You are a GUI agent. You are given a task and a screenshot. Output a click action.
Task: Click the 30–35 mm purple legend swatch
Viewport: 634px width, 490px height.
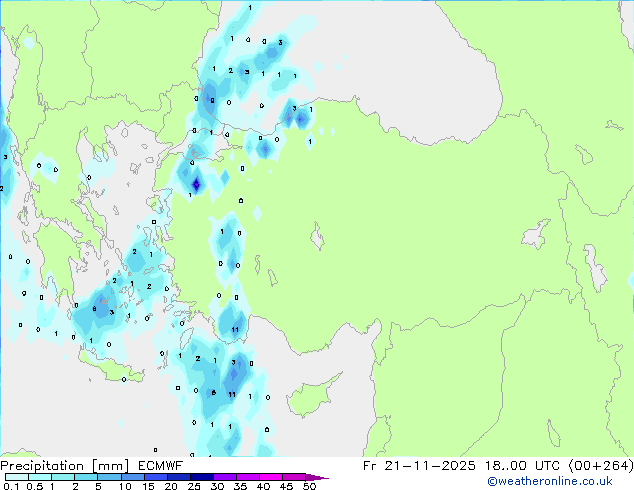[224, 477]
